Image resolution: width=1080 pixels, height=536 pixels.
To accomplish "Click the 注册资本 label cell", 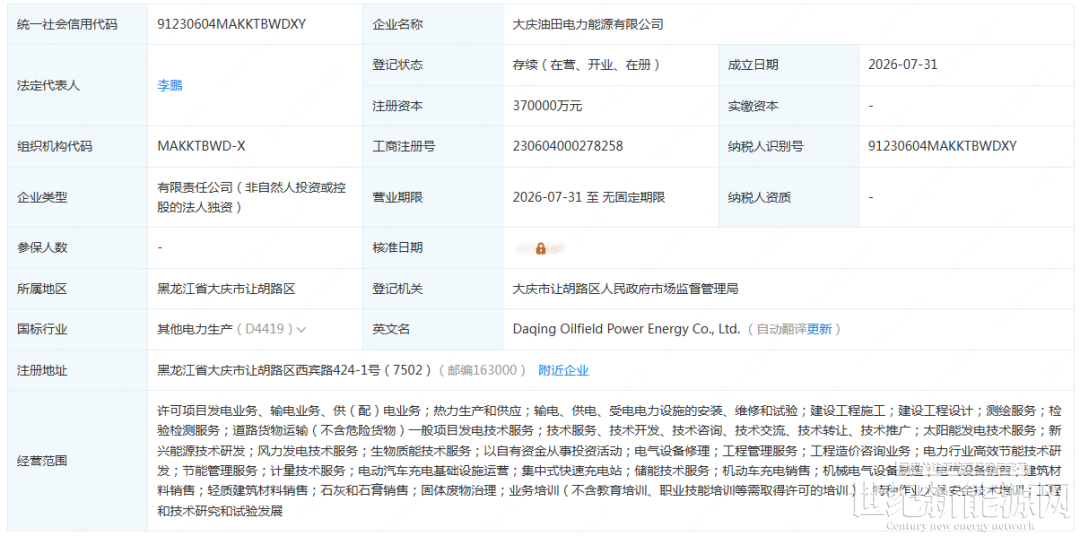I will 433,106.
